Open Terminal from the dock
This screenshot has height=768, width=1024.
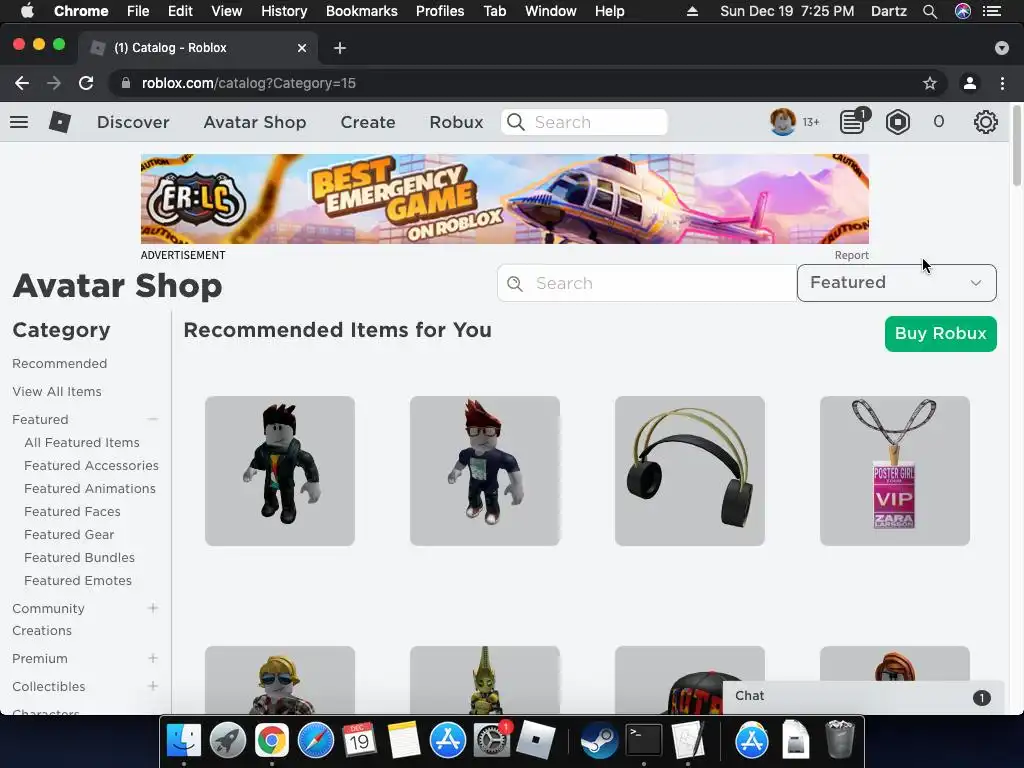[643, 741]
